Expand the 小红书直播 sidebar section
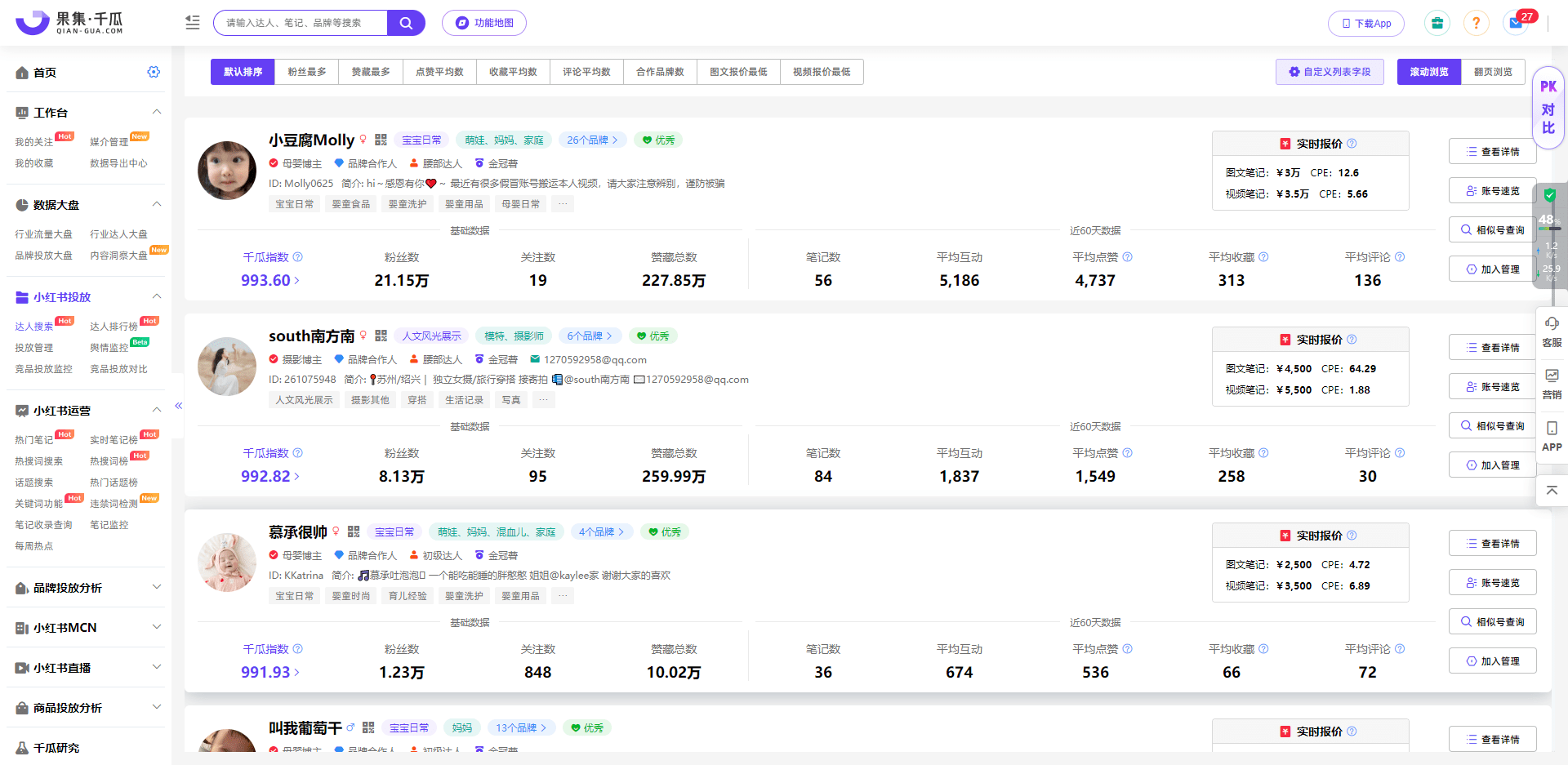The image size is (1568, 765). pos(157,667)
